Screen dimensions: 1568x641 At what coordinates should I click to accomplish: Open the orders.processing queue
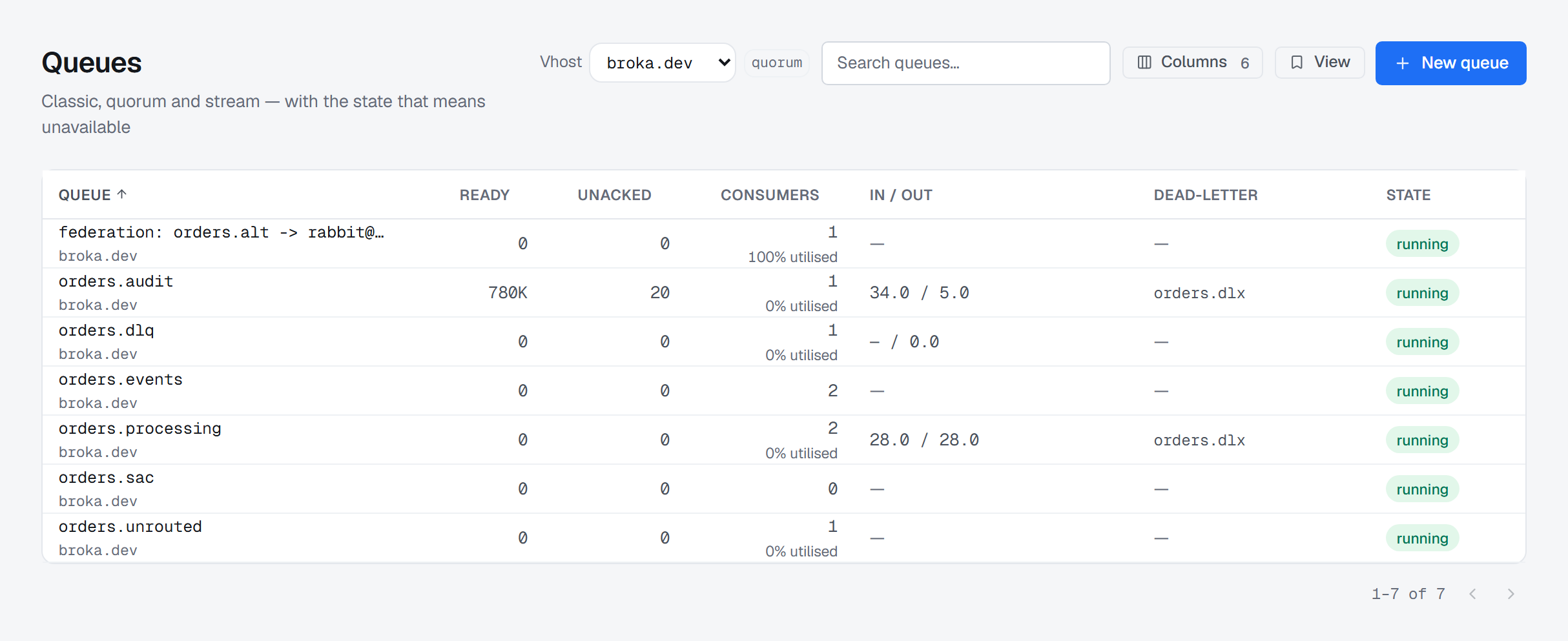tap(140, 429)
